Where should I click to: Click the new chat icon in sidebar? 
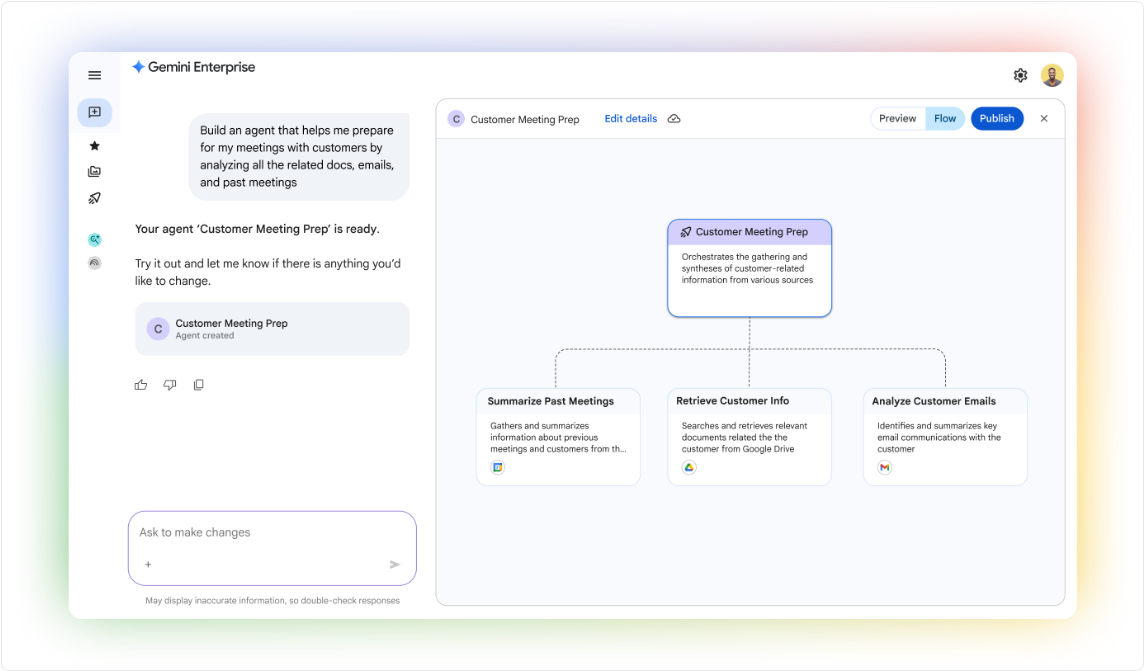(94, 112)
